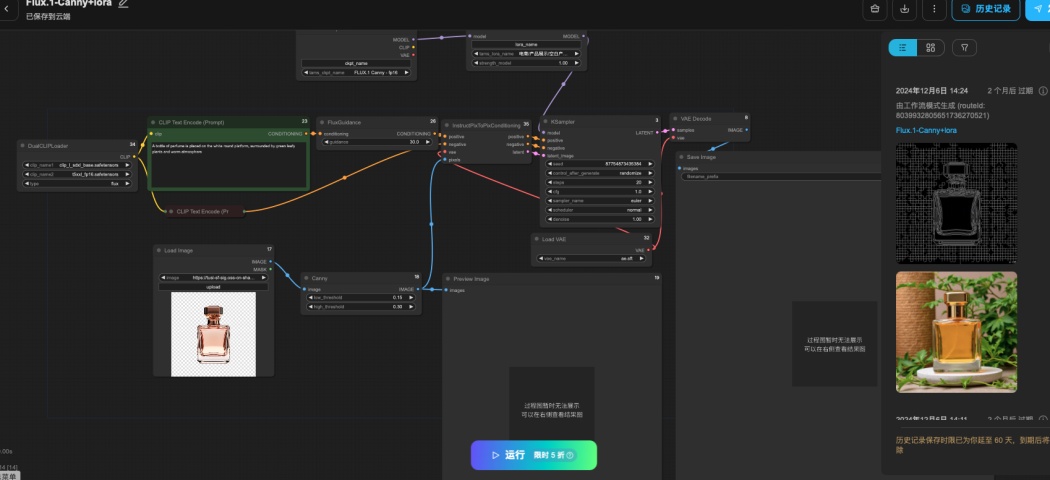This screenshot has height=480, width=1050.
Task: Open the three-dot more options menu
Action: [x=934, y=9]
